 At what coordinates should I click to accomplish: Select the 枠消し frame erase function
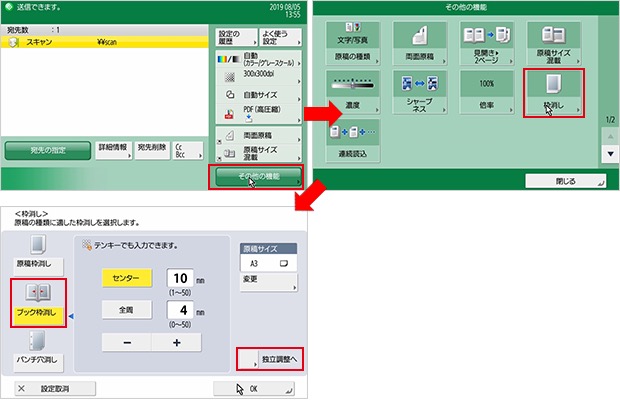553,92
